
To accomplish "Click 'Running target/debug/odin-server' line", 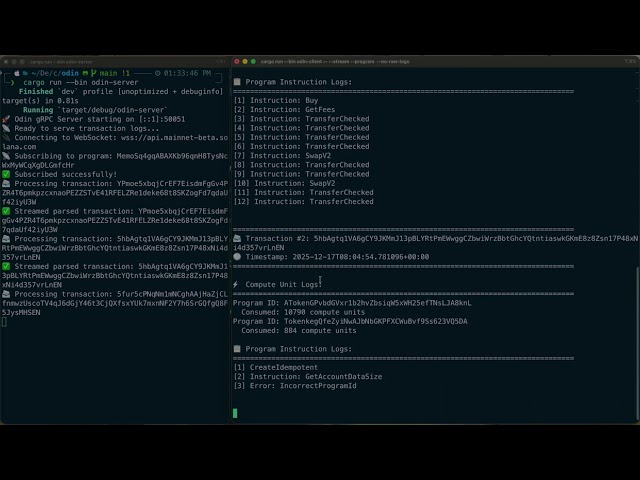I will (x=95, y=110).
